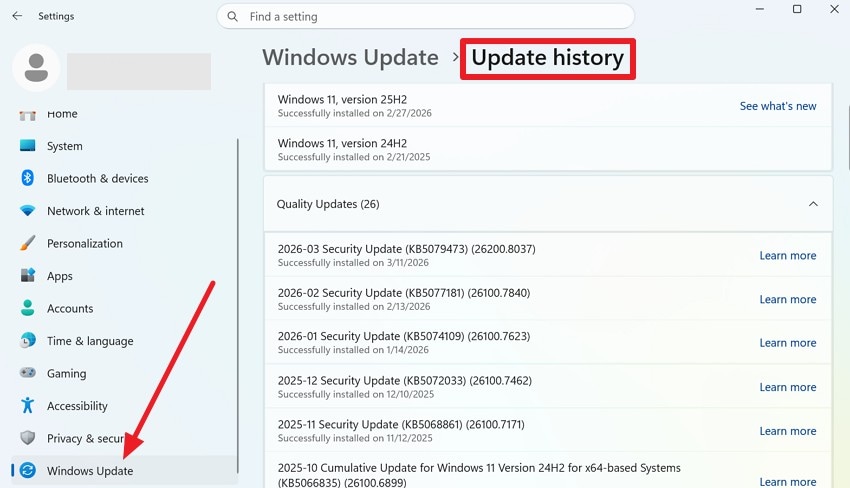The width and height of the screenshot is (850, 488).
Task: Select 2025-10 Cumulative Update row text
Action: (x=479, y=475)
